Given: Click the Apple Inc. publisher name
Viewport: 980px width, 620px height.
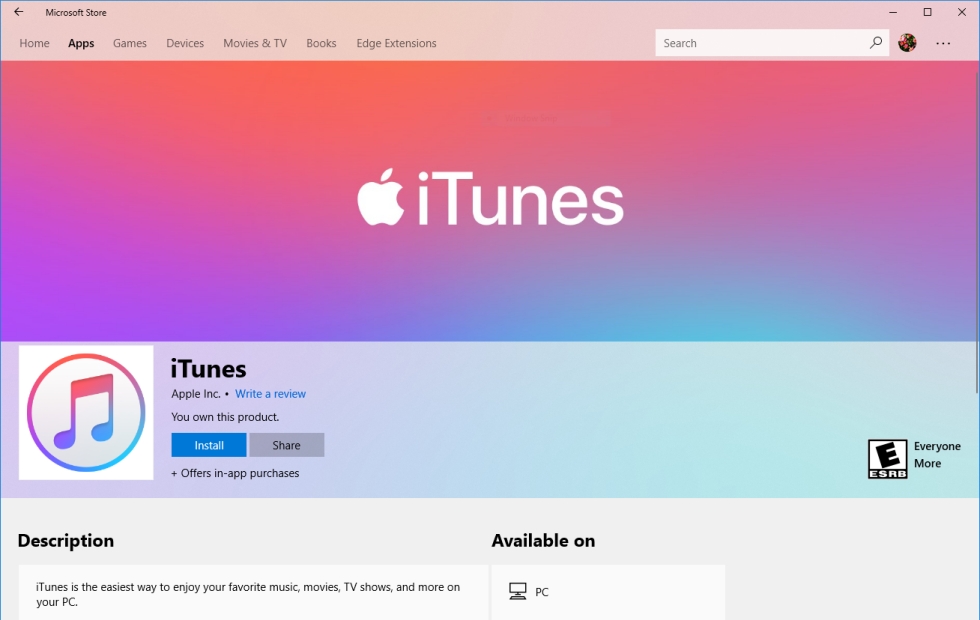Looking at the screenshot, I should pos(196,394).
